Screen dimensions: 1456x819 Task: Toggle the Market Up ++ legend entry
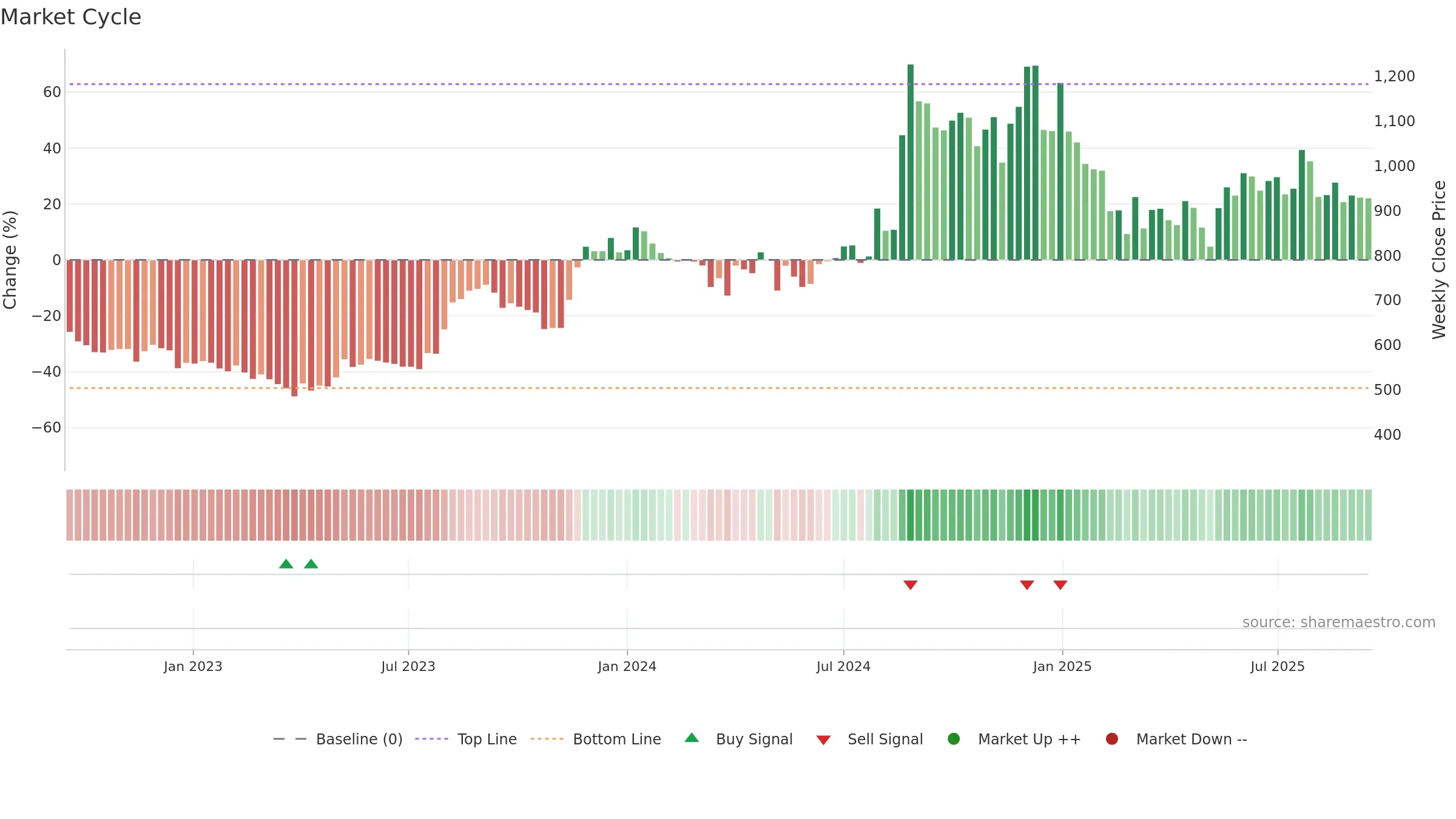point(1014,739)
